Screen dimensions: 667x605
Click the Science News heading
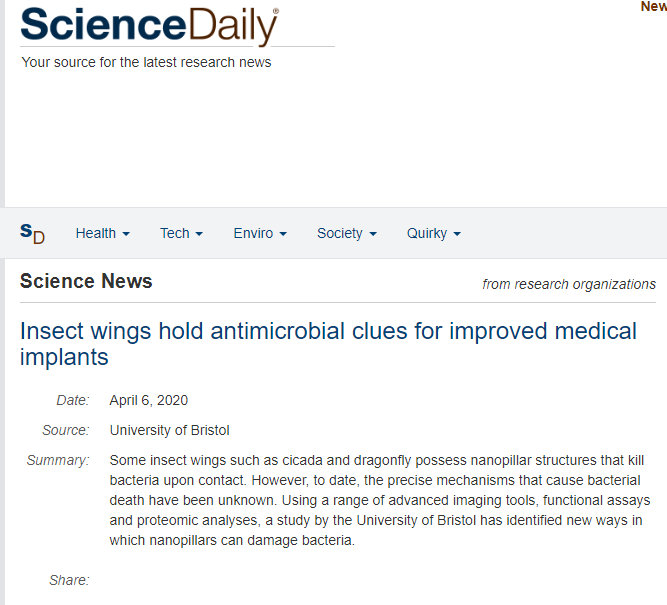pyautogui.click(x=86, y=281)
